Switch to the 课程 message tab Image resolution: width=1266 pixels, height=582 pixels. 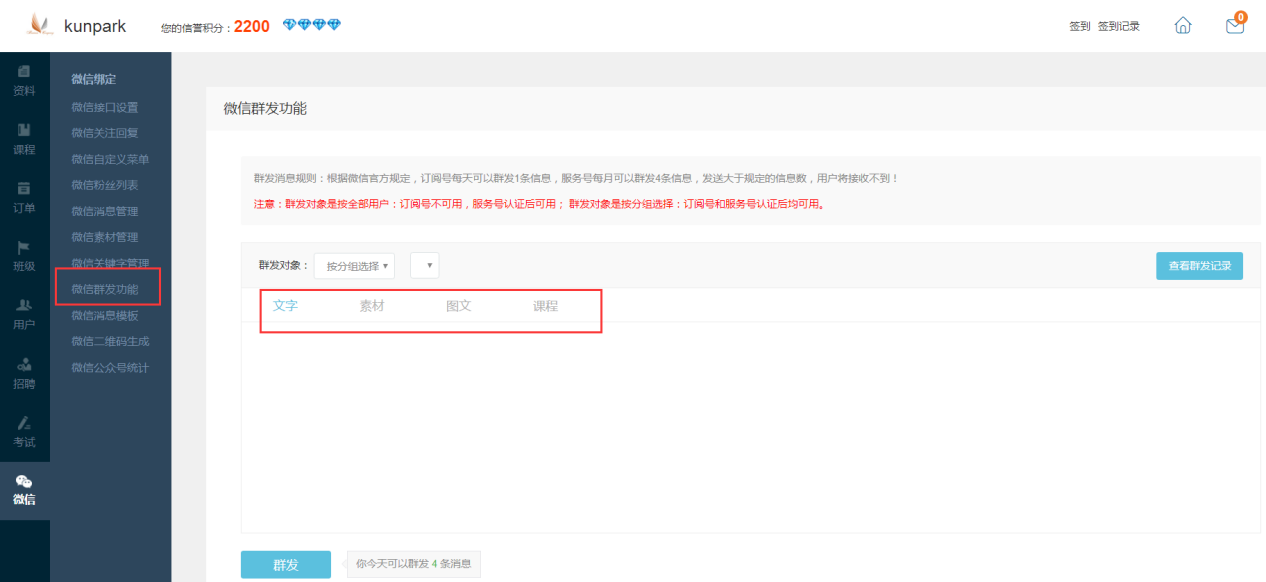click(545, 306)
